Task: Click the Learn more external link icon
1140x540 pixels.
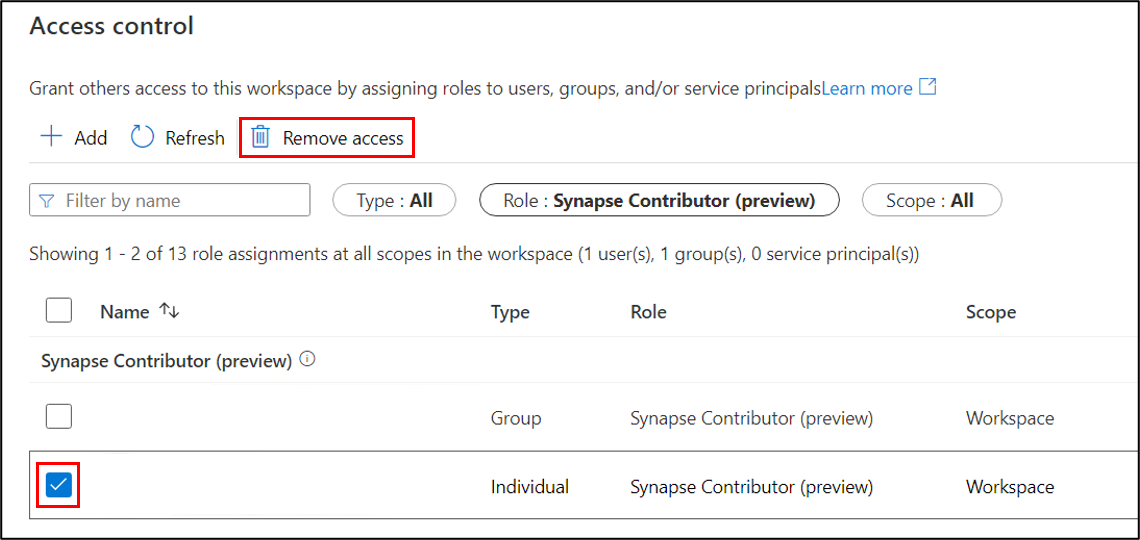Action: pos(928,87)
